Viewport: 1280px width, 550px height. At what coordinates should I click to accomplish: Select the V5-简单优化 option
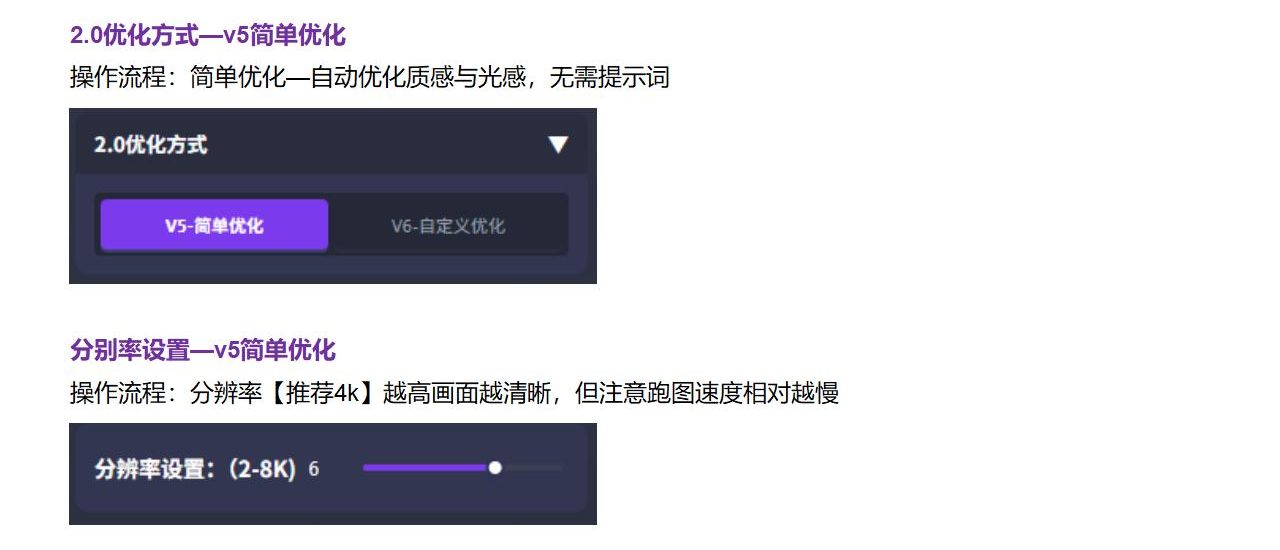pyautogui.click(x=214, y=225)
